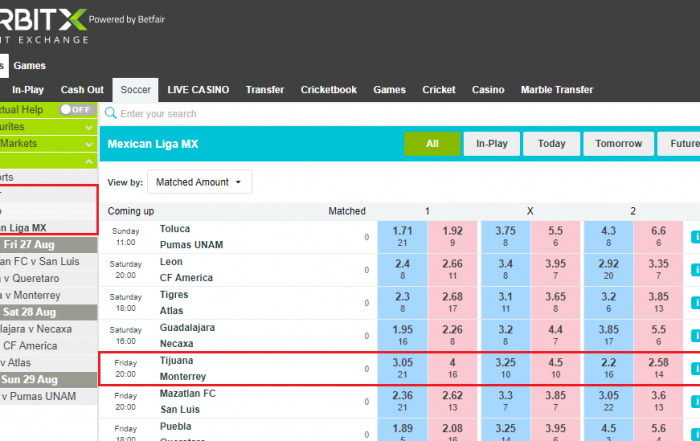Open the Cricket tab
Viewport: 700px width, 441px height.
pyautogui.click(x=439, y=90)
